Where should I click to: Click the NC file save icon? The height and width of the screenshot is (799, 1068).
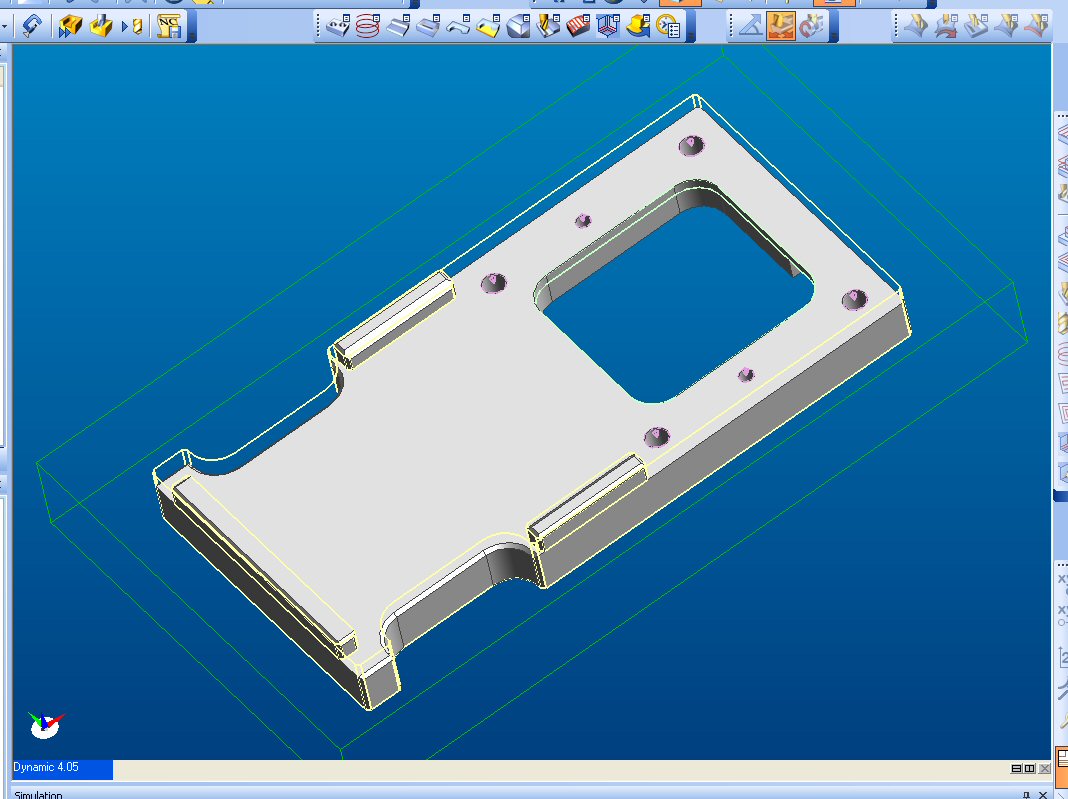point(168,27)
